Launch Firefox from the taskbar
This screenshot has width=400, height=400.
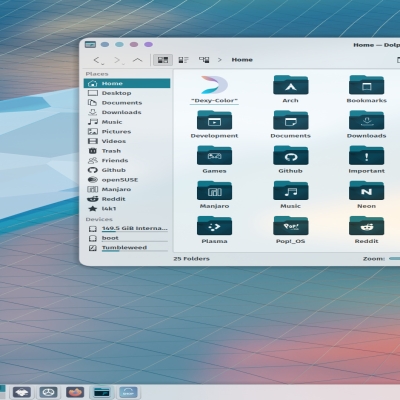pos(75,392)
